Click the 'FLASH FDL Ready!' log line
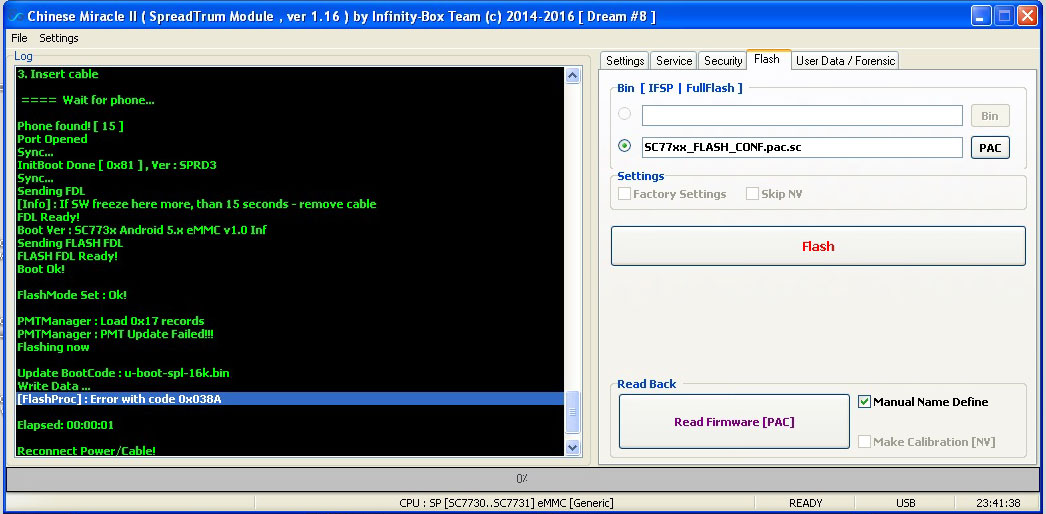Screen dimensions: 1046x514 [x=67, y=256]
